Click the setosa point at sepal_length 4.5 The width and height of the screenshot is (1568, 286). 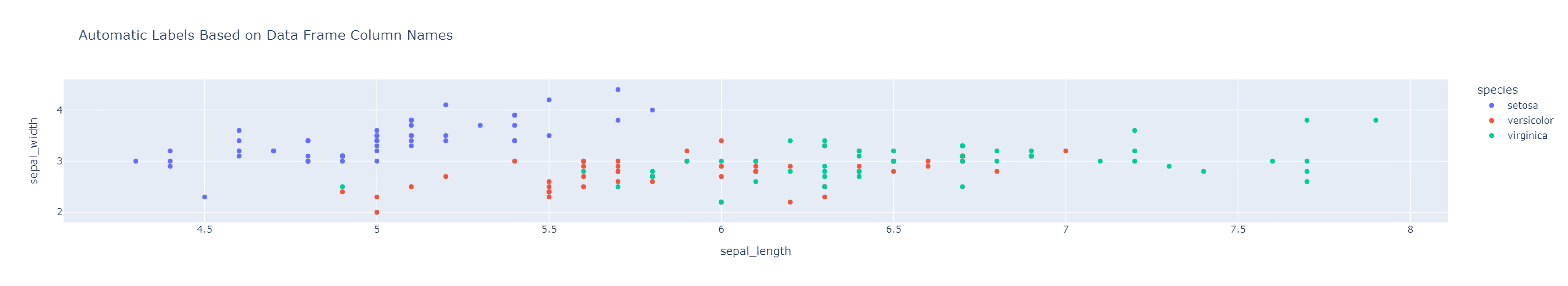205,197
